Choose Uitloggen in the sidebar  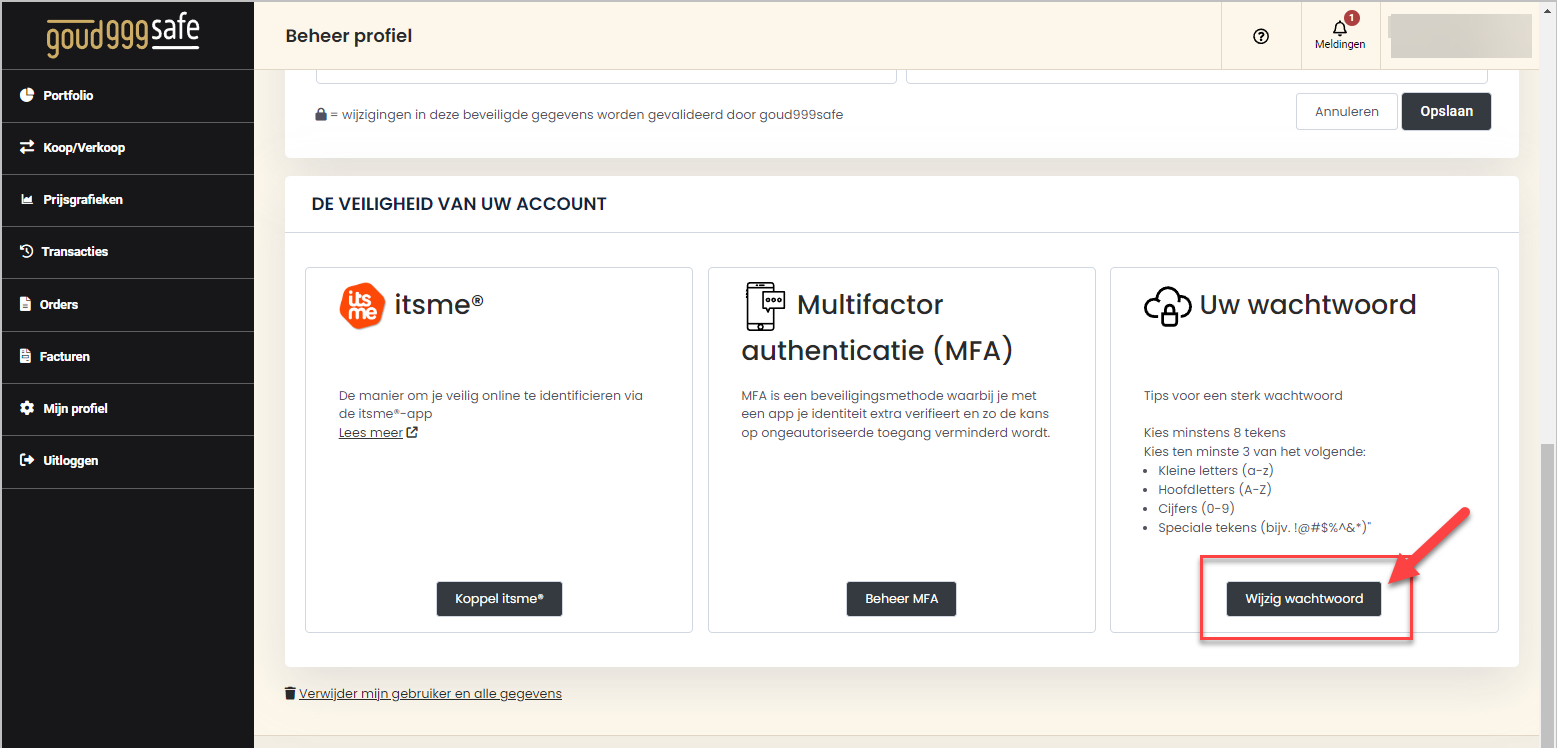click(x=127, y=461)
